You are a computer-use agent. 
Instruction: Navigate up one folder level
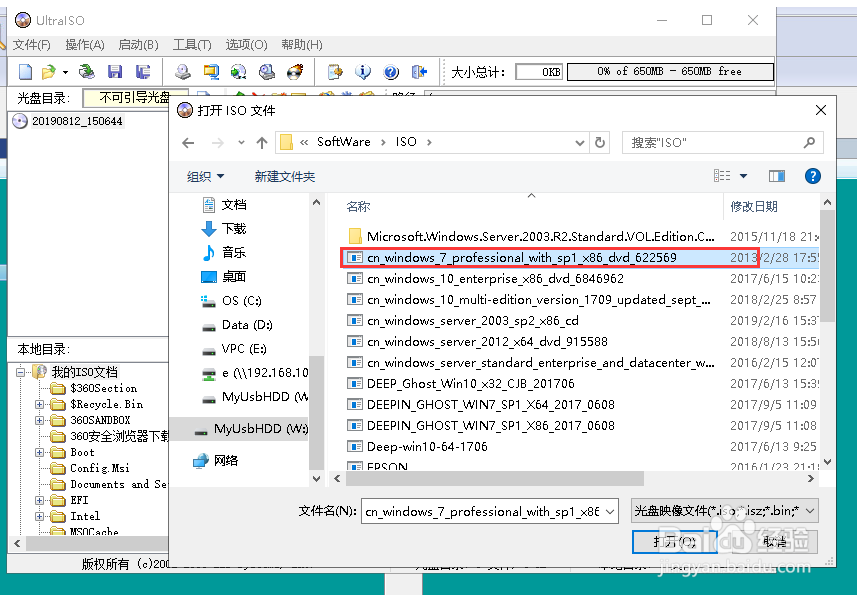260,142
